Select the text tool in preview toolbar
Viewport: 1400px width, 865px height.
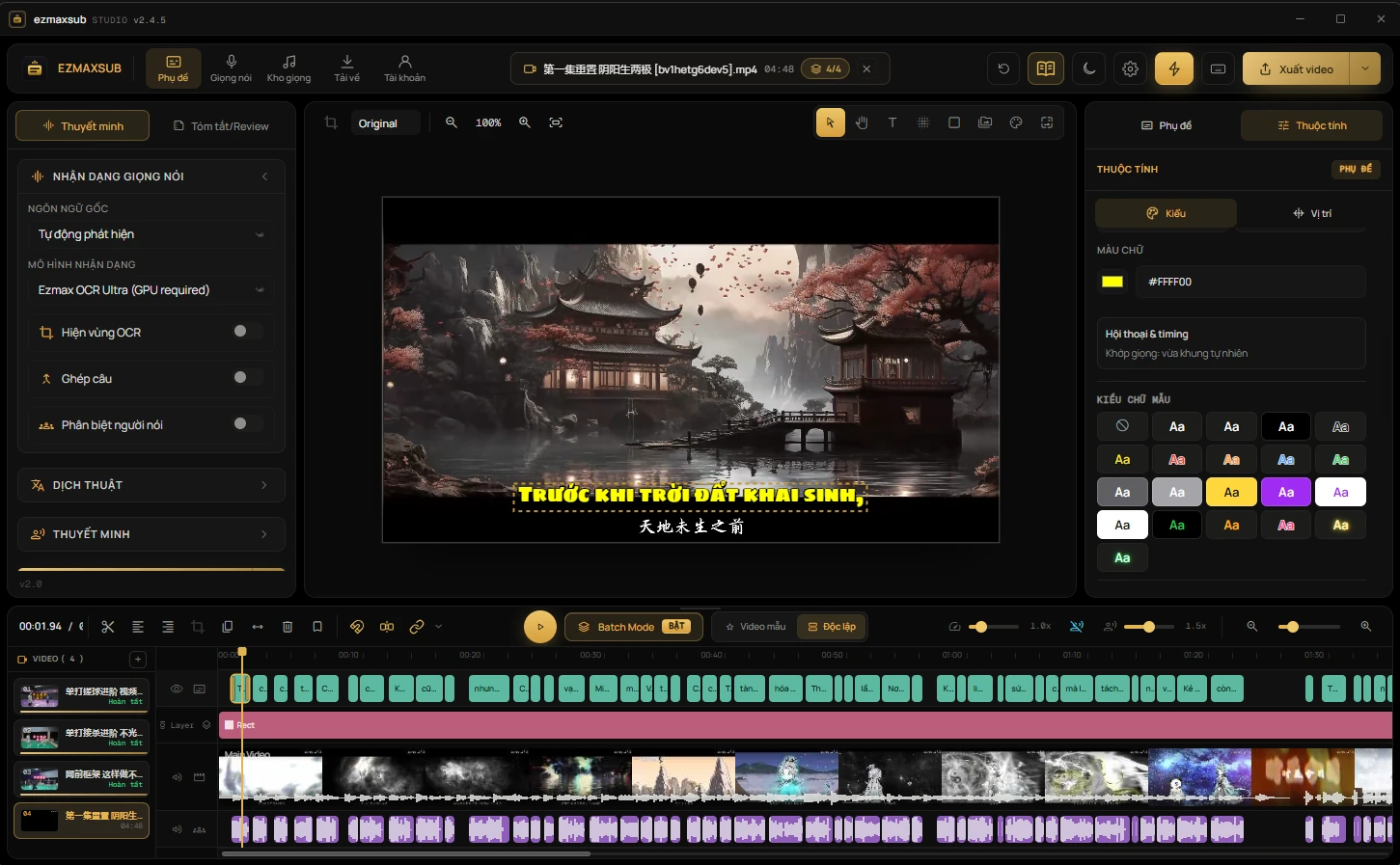892,122
